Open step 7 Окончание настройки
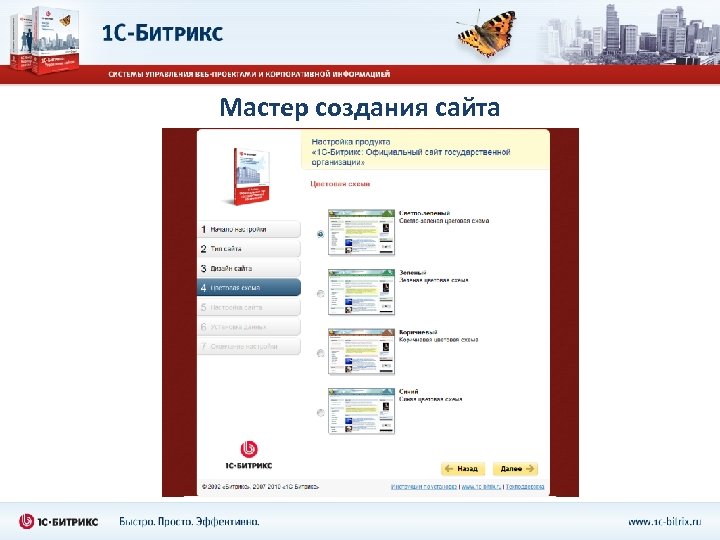Image resolution: width=720 pixels, height=540 pixels. coord(249,346)
